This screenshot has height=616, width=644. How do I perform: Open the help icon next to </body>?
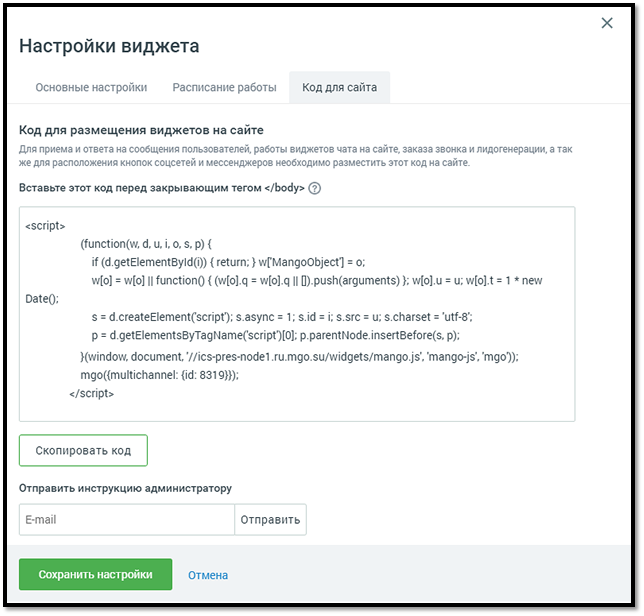click(315, 188)
